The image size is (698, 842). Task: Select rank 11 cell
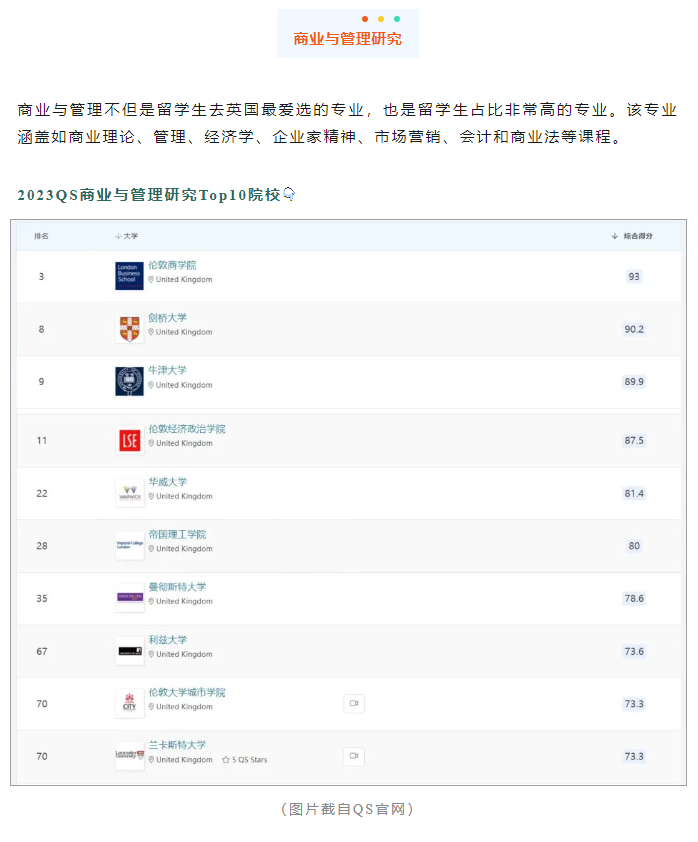(42, 440)
